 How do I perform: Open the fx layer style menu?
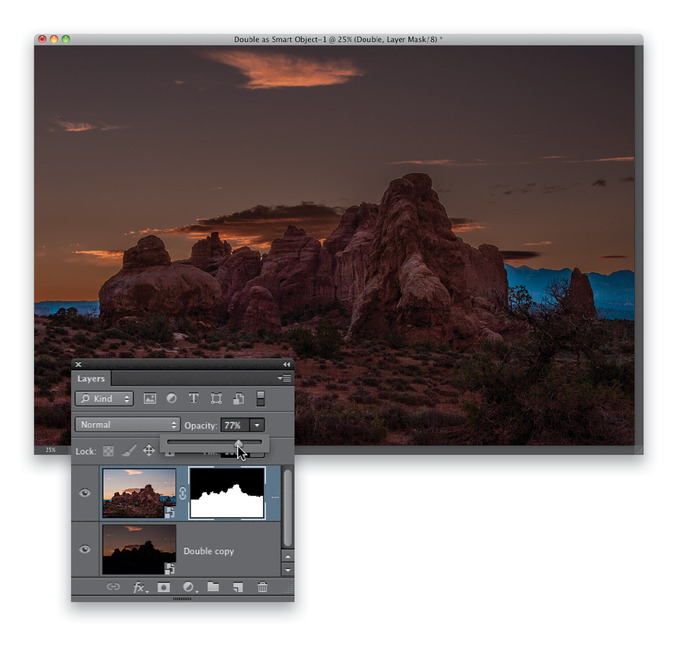point(139,587)
